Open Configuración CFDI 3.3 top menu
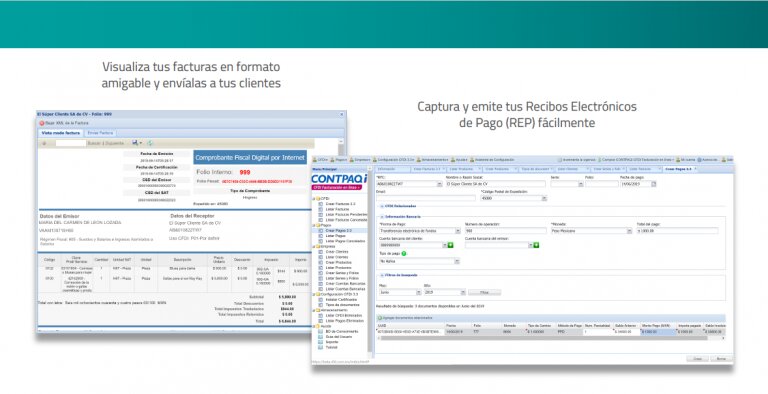Viewport: 768px width, 394px height. [393, 160]
